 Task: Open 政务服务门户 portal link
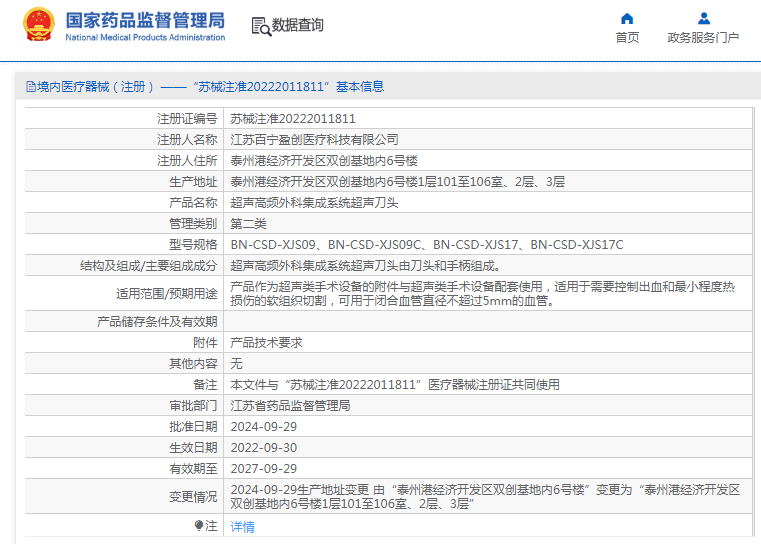pos(703,38)
